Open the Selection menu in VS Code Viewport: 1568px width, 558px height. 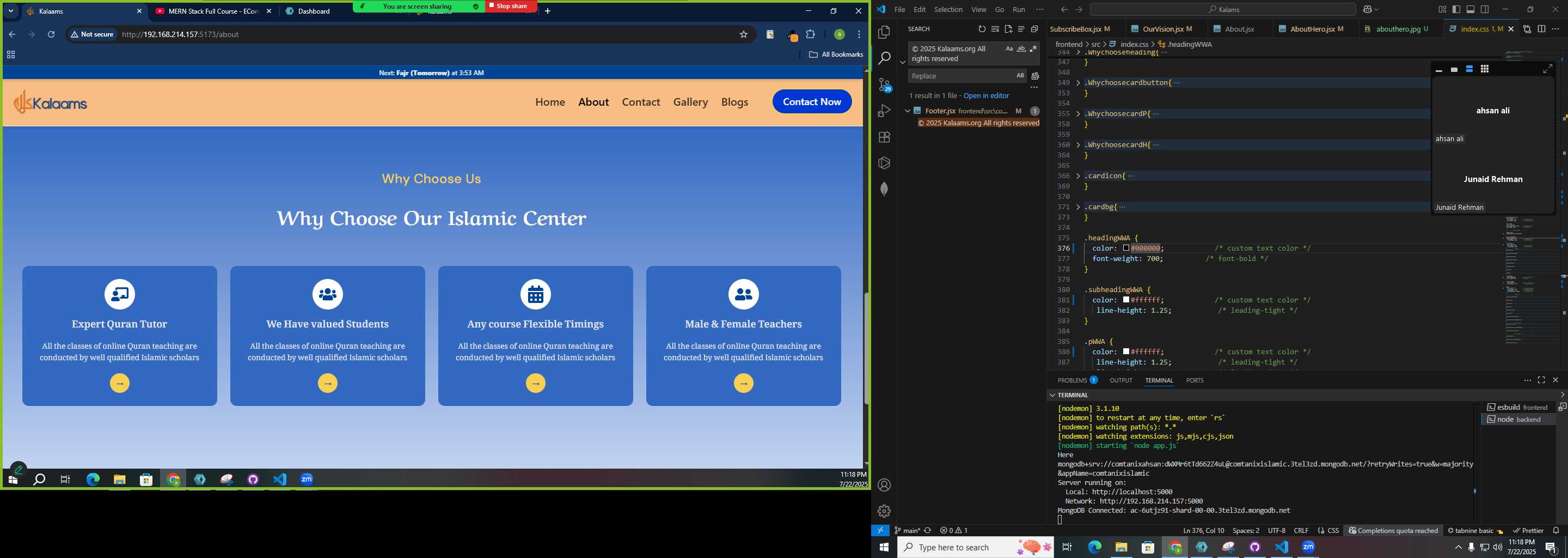pyautogui.click(x=948, y=10)
